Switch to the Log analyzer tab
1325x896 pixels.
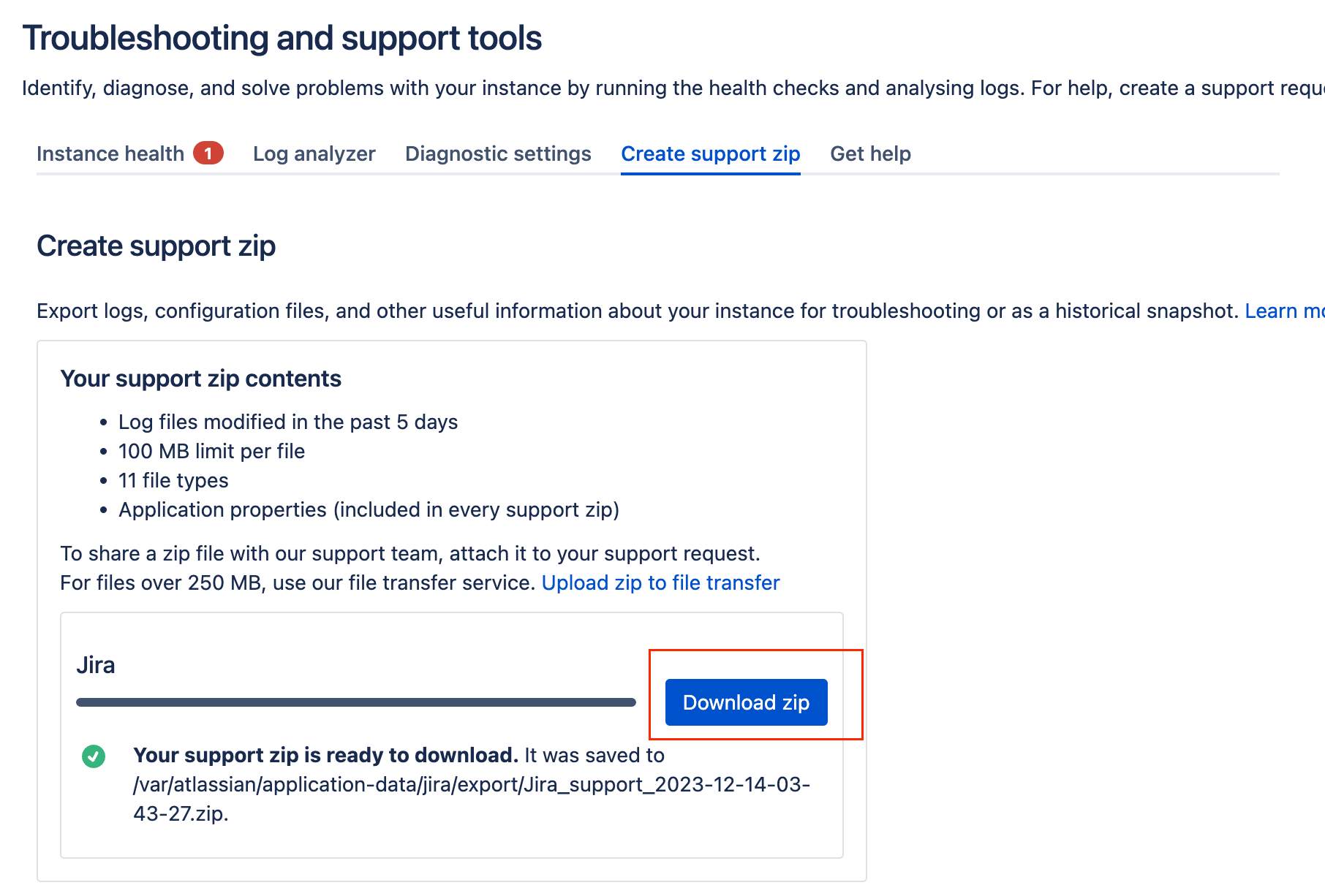314,153
